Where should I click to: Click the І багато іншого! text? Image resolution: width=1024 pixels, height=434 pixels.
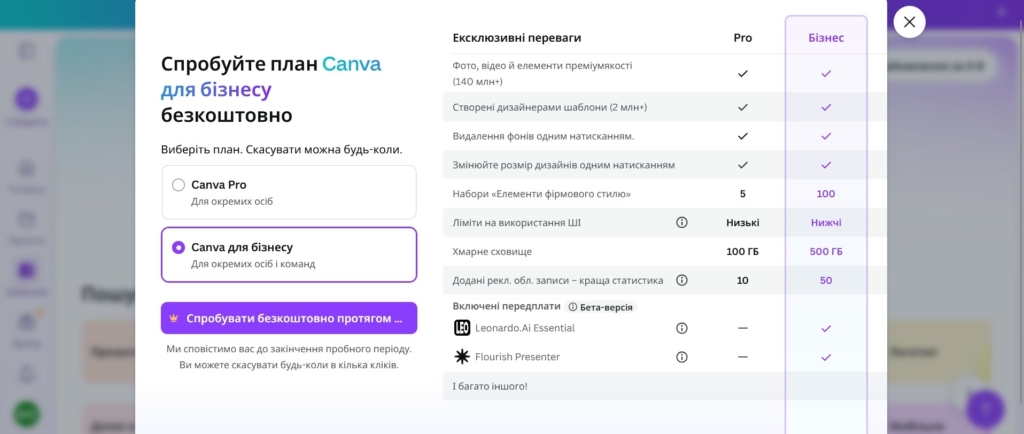(x=490, y=386)
